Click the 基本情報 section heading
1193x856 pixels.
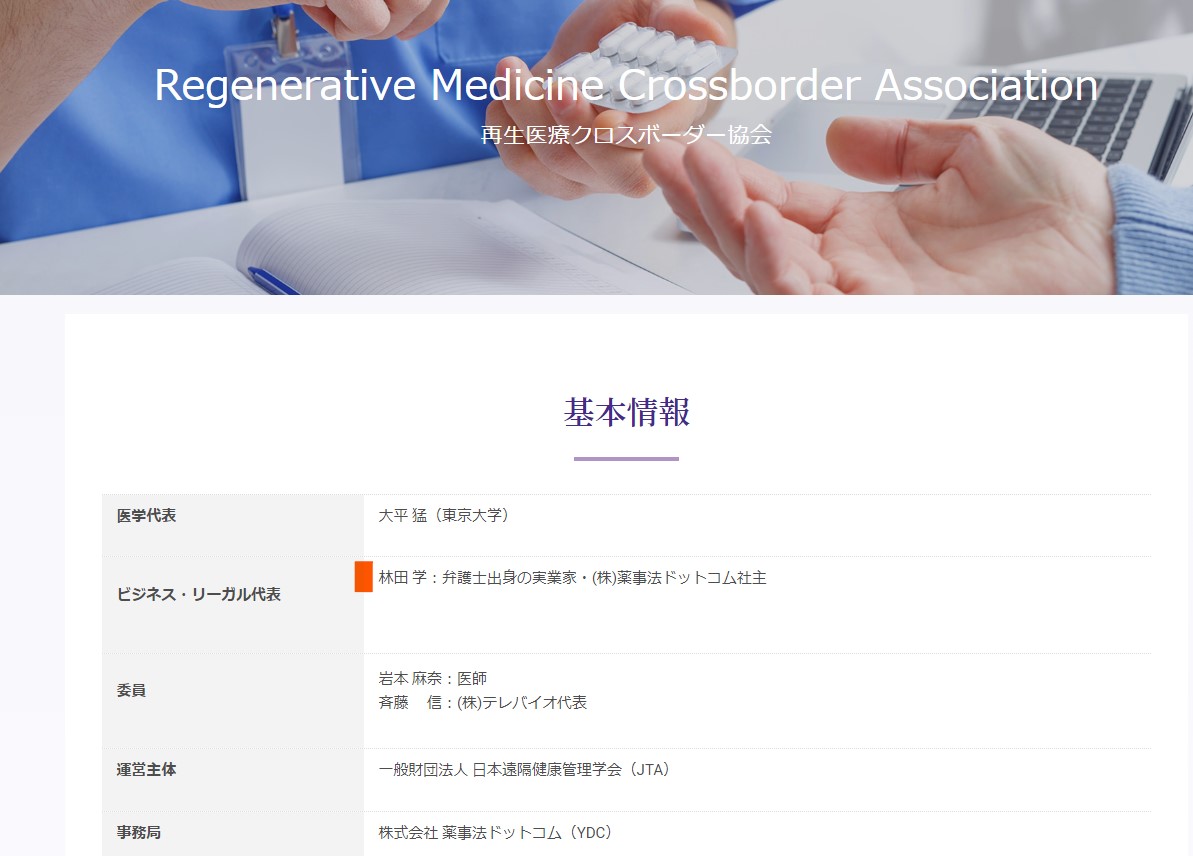point(626,412)
